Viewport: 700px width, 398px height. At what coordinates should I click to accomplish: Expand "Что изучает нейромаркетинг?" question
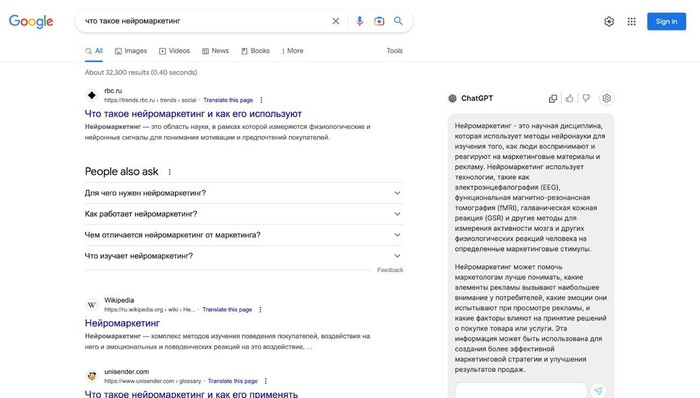(x=244, y=256)
